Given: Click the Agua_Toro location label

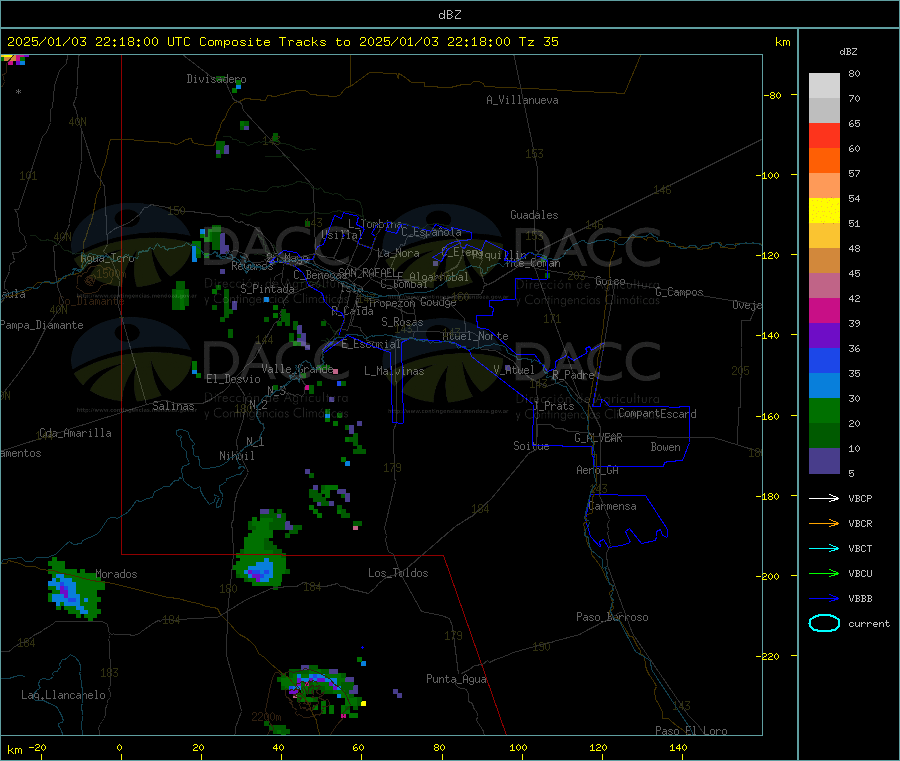Looking at the screenshot, I should coord(107,258).
